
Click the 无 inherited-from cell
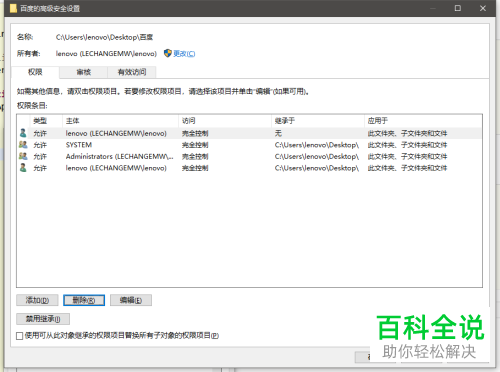pyautogui.click(x=278, y=133)
